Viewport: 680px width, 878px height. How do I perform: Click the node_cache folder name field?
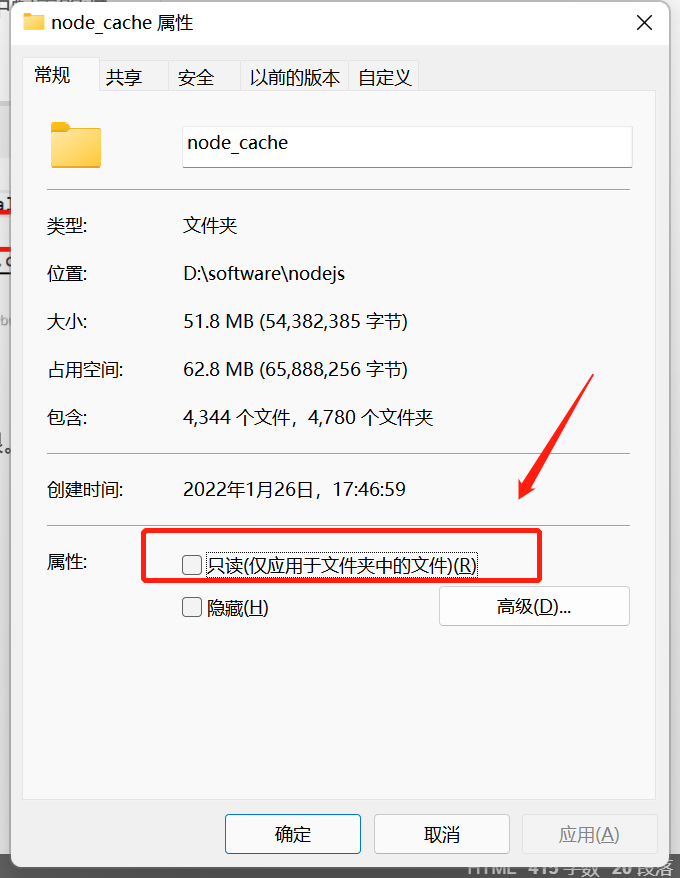[407, 147]
